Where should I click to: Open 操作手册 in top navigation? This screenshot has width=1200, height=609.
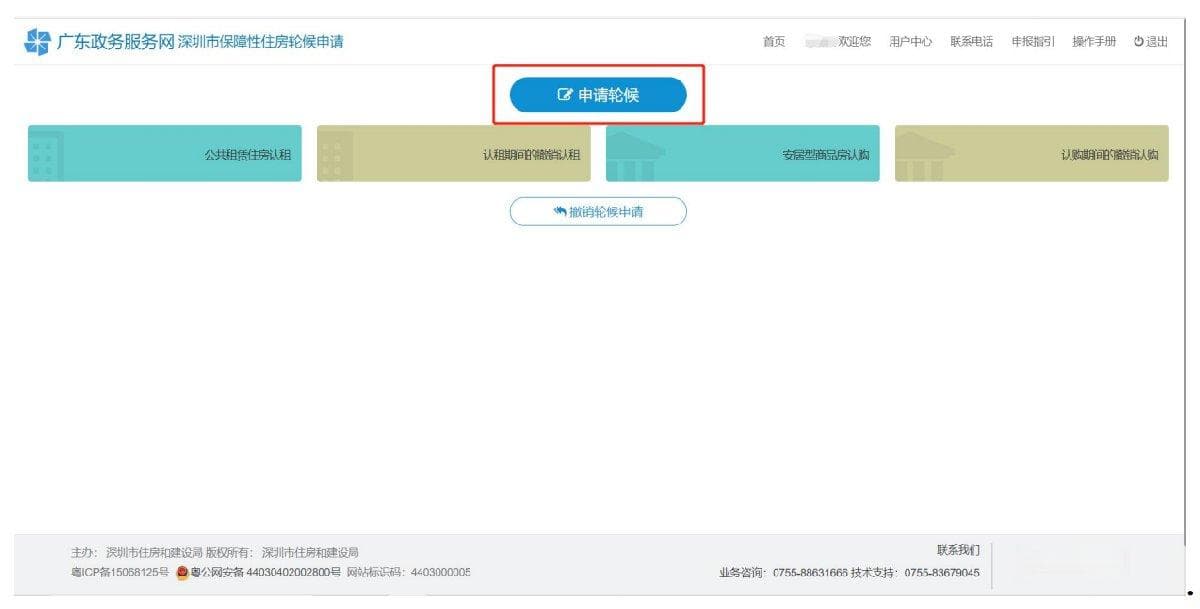[x=1093, y=42]
